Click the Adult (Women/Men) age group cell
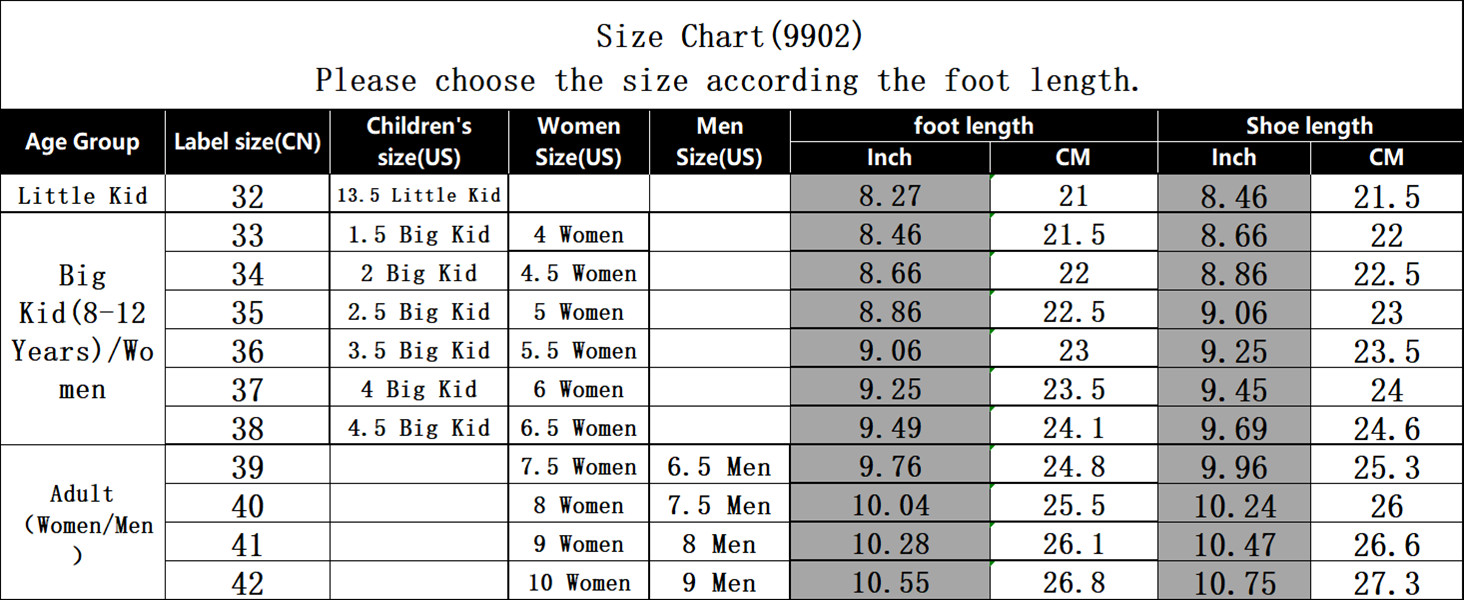The width and height of the screenshot is (1464, 600). coord(82,523)
